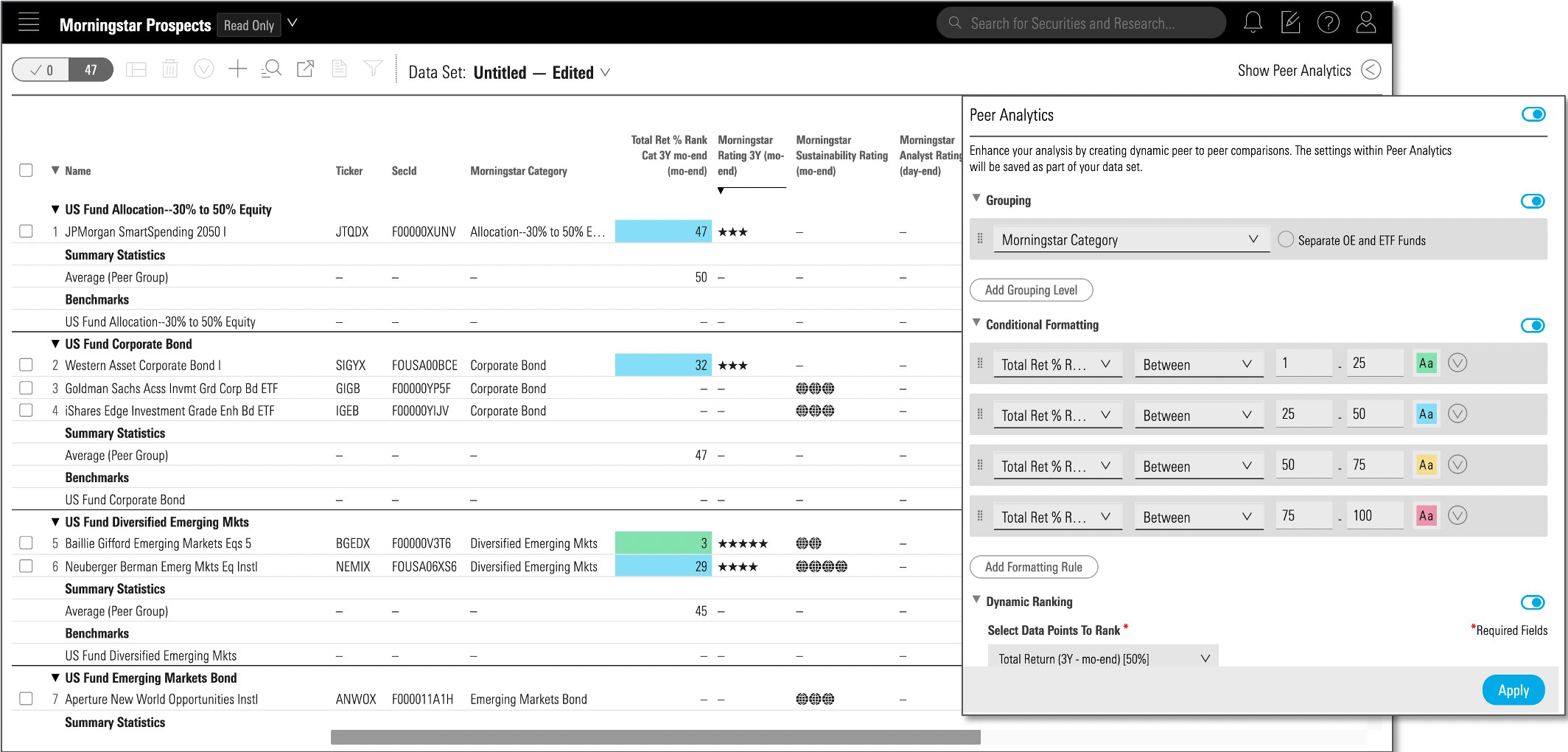Toggle the Dynamic Ranking switch
1568x752 pixels.
(1533, 603)
